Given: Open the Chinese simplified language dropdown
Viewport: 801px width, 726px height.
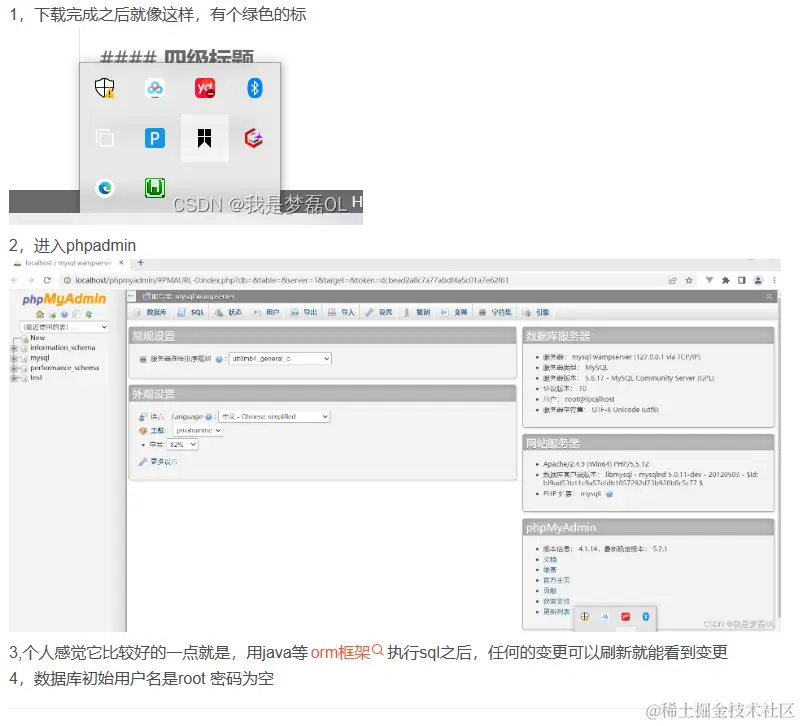Looking at the screenshot, I should [x=274, y=416].
